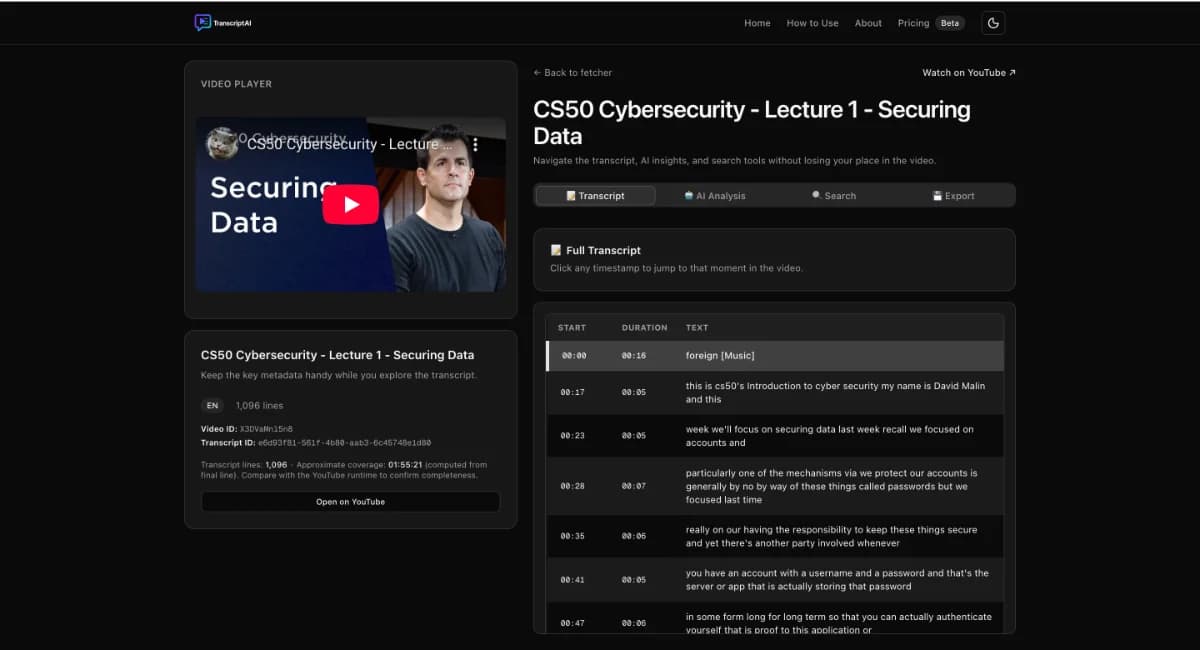Image resolution: width=1200 pixels, height=650 pixels.
Task: Toggle dark mode moon icon
Action: 993,23
